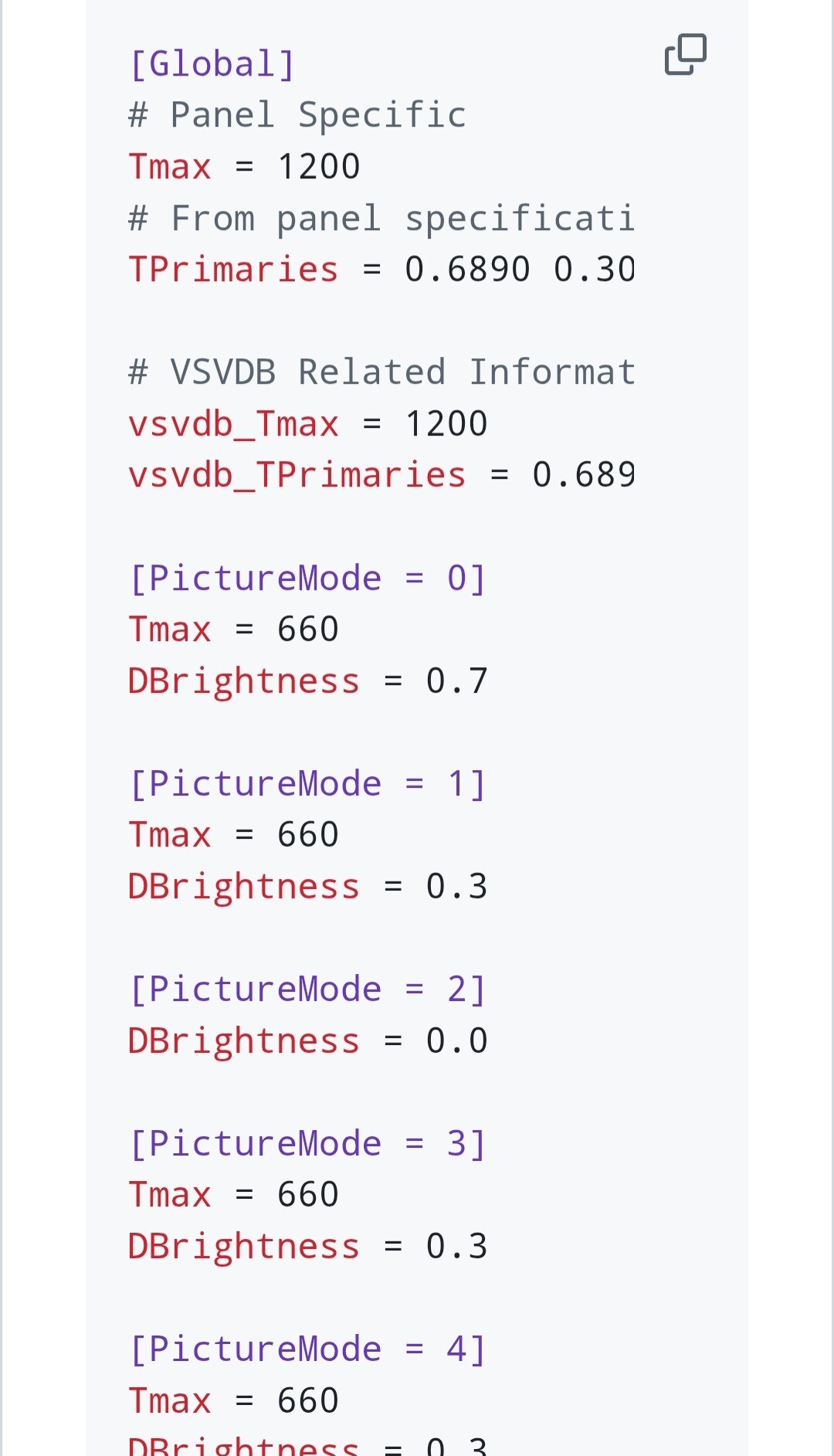Viewport: 834px width, 1456px height.
Task: Click Tmax = 660 under PictureMode 0
Action: coord(233,629)
